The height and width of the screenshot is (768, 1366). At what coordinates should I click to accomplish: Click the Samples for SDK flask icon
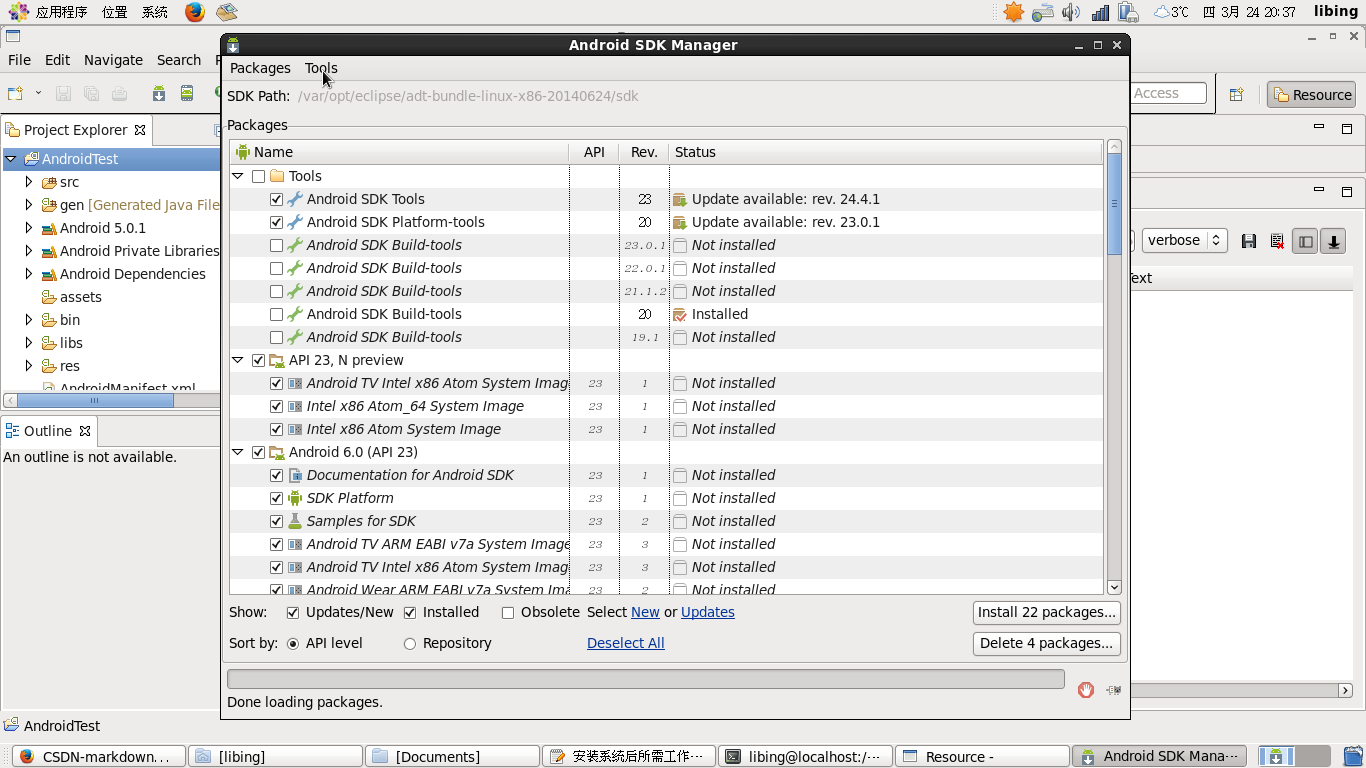tap(295, 521)
